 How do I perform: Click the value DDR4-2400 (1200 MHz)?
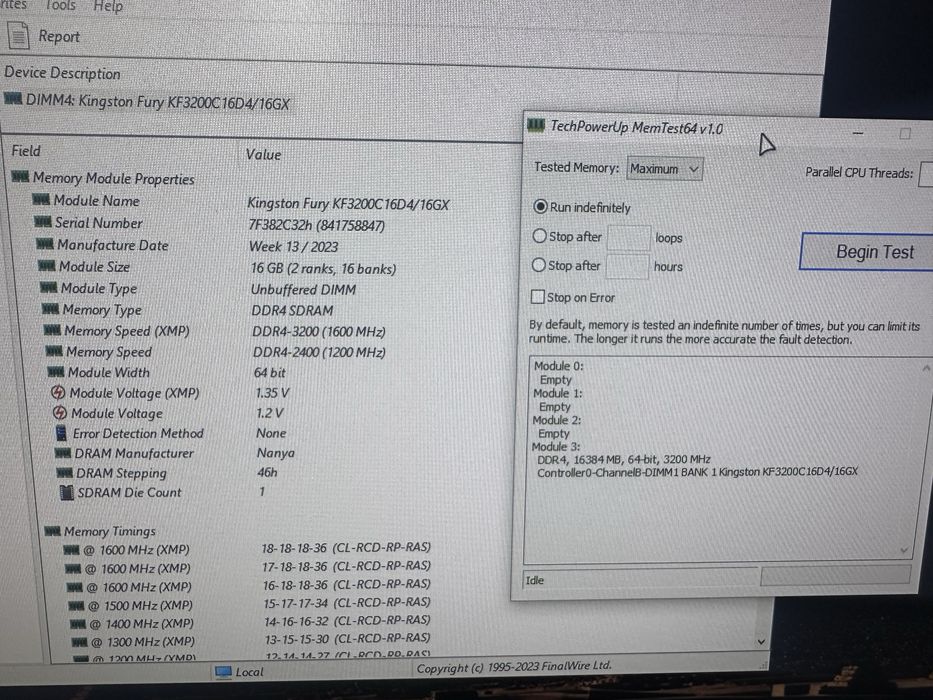click(320, 352)
